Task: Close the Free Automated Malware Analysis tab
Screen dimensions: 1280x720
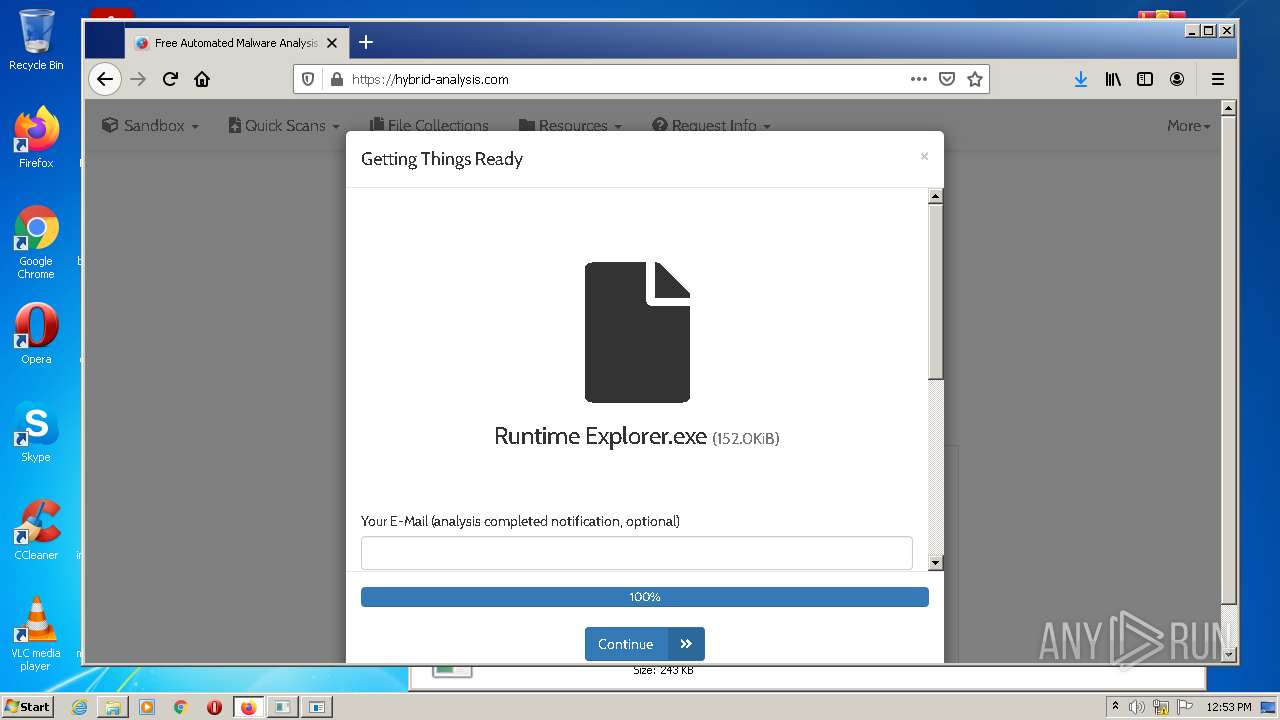Action: [332, 43]
